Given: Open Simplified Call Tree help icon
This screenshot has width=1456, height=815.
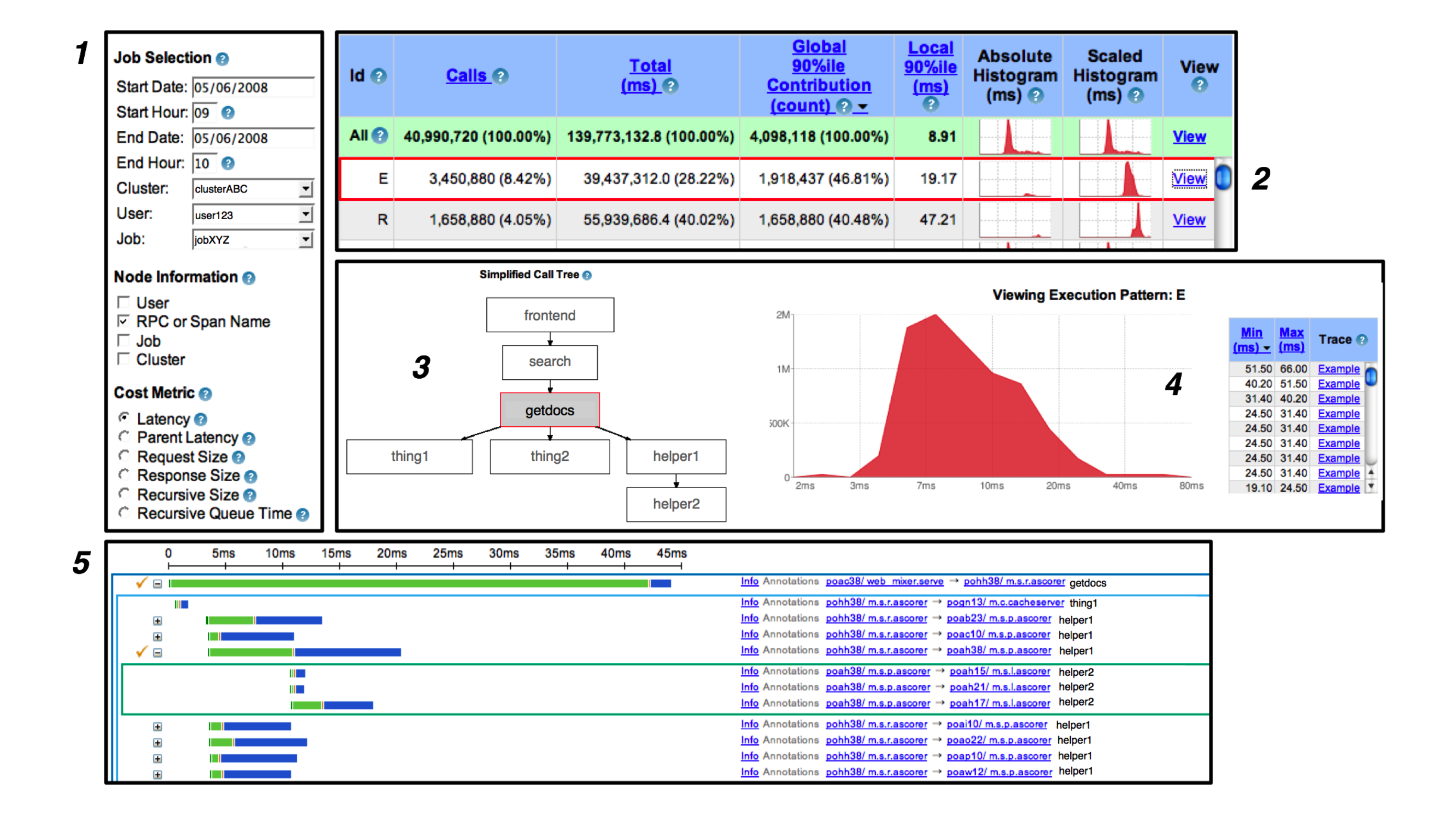Looking at the screenshot, I should (587, 276).
